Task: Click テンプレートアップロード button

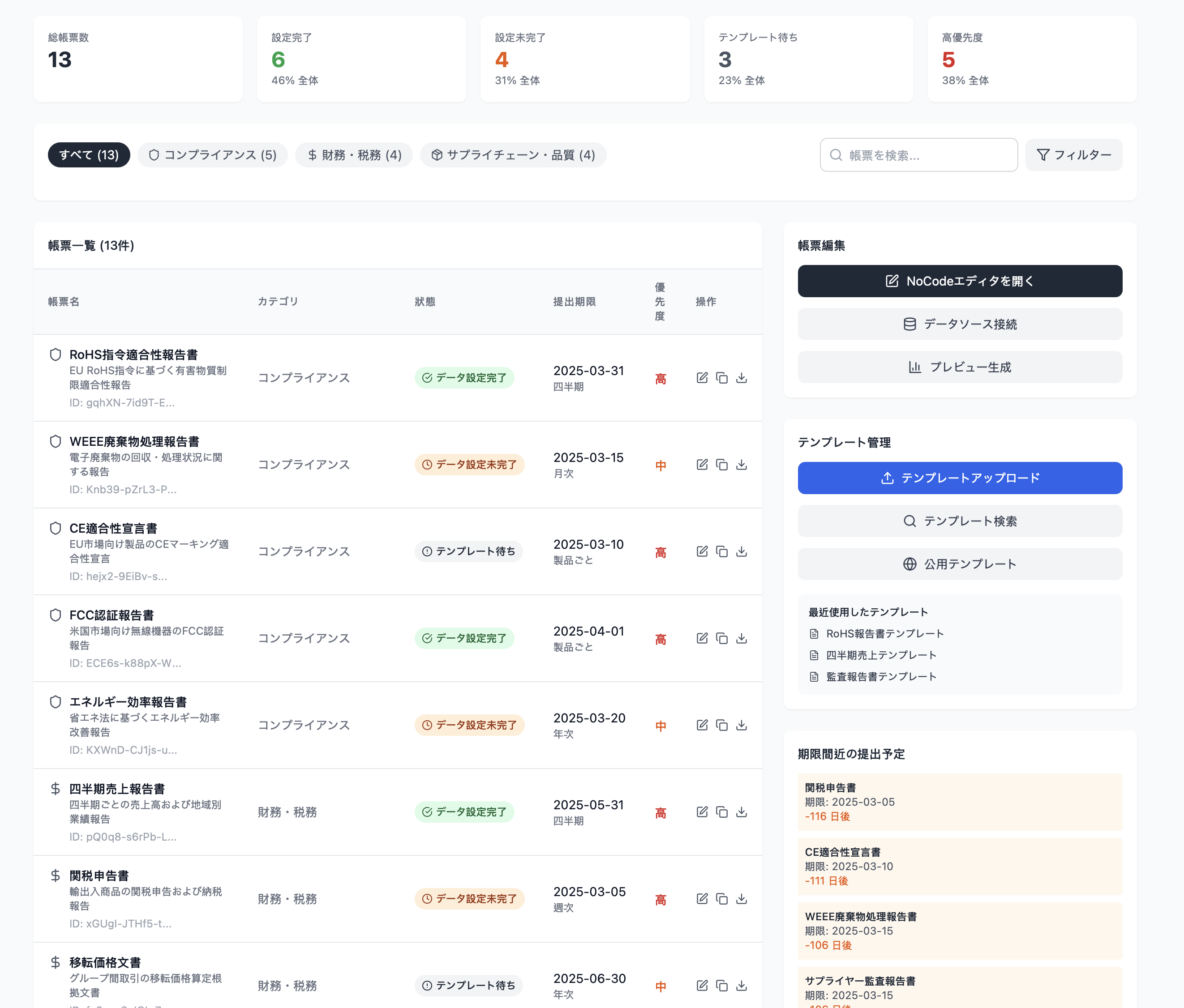Action: (x=960, y=478)
